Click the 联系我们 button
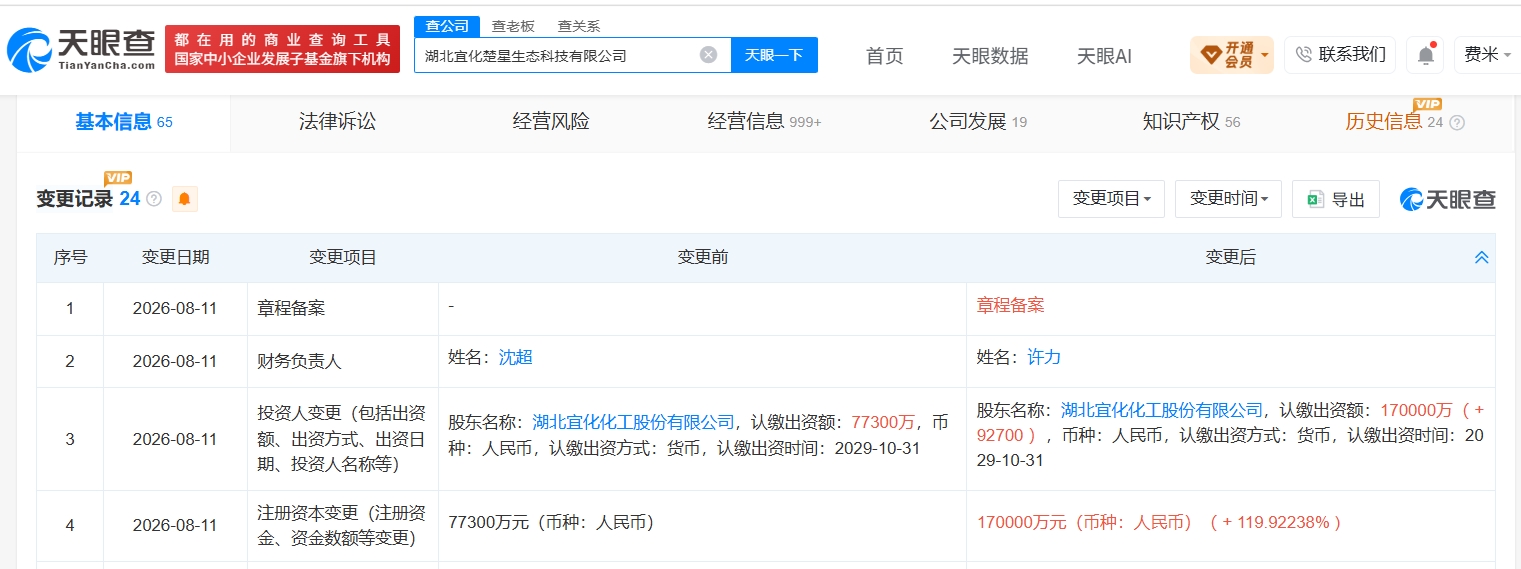This screenshot has height=569, width=1521. coord(1340,55)
